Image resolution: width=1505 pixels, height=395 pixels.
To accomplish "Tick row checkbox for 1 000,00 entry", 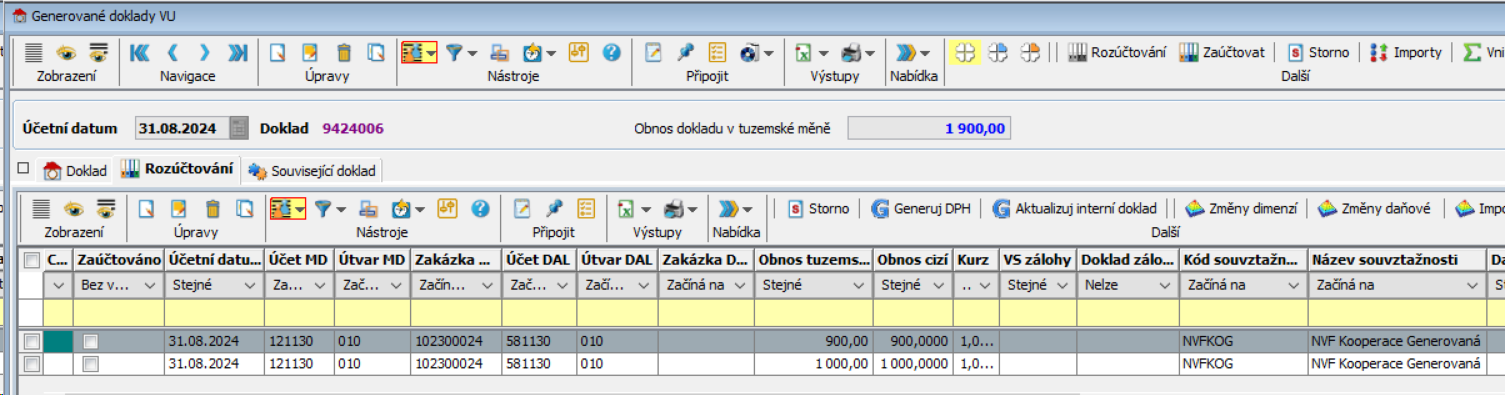I will pyautogui.click(x=32, y=364).
